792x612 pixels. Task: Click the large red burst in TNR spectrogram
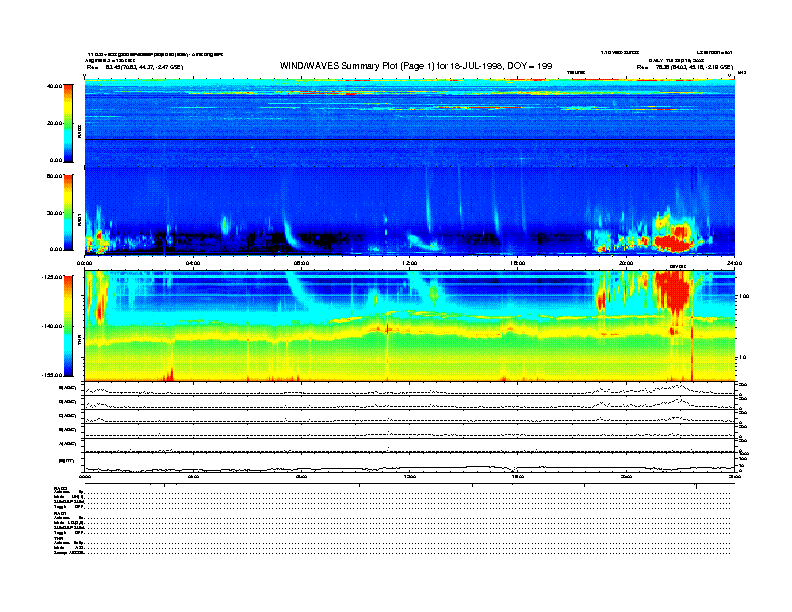(673, 291)
